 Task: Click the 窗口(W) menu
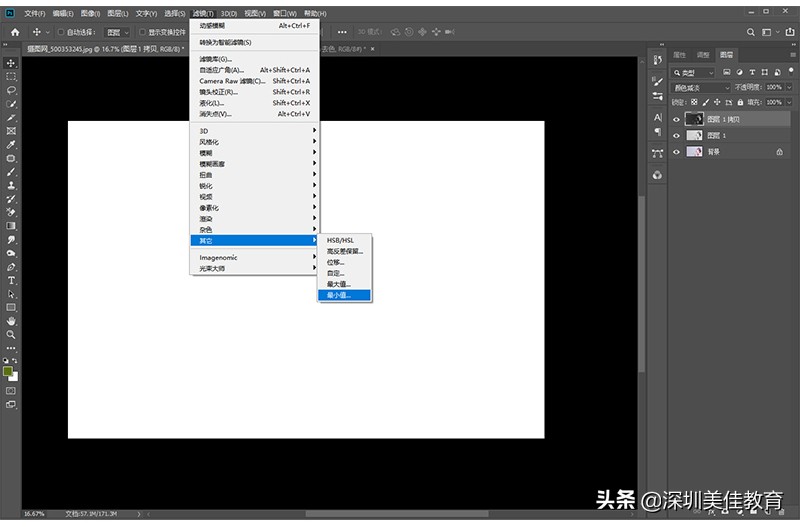point(285,13)
